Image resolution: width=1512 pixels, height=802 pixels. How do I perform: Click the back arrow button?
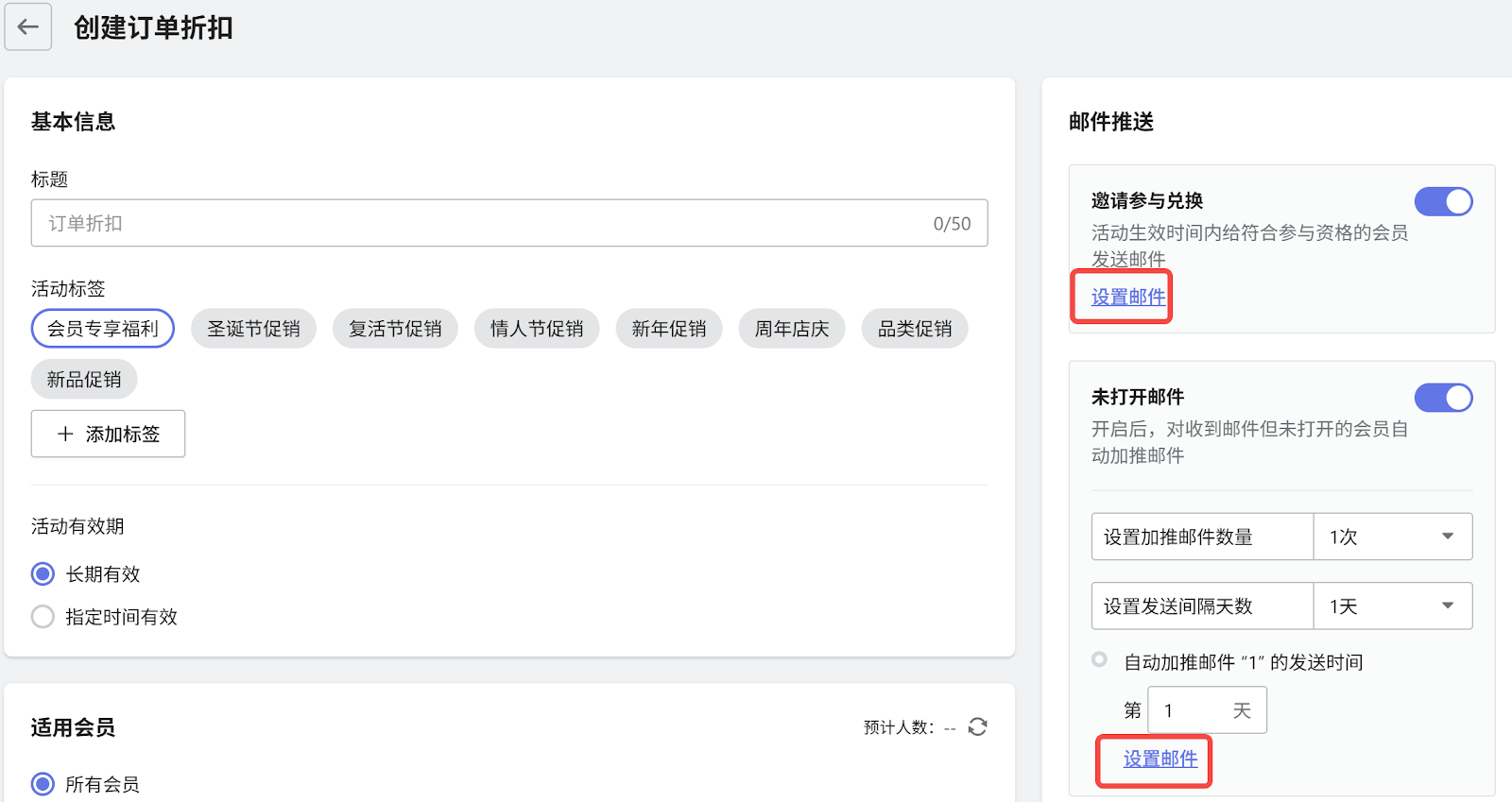[x=28, y=27]
